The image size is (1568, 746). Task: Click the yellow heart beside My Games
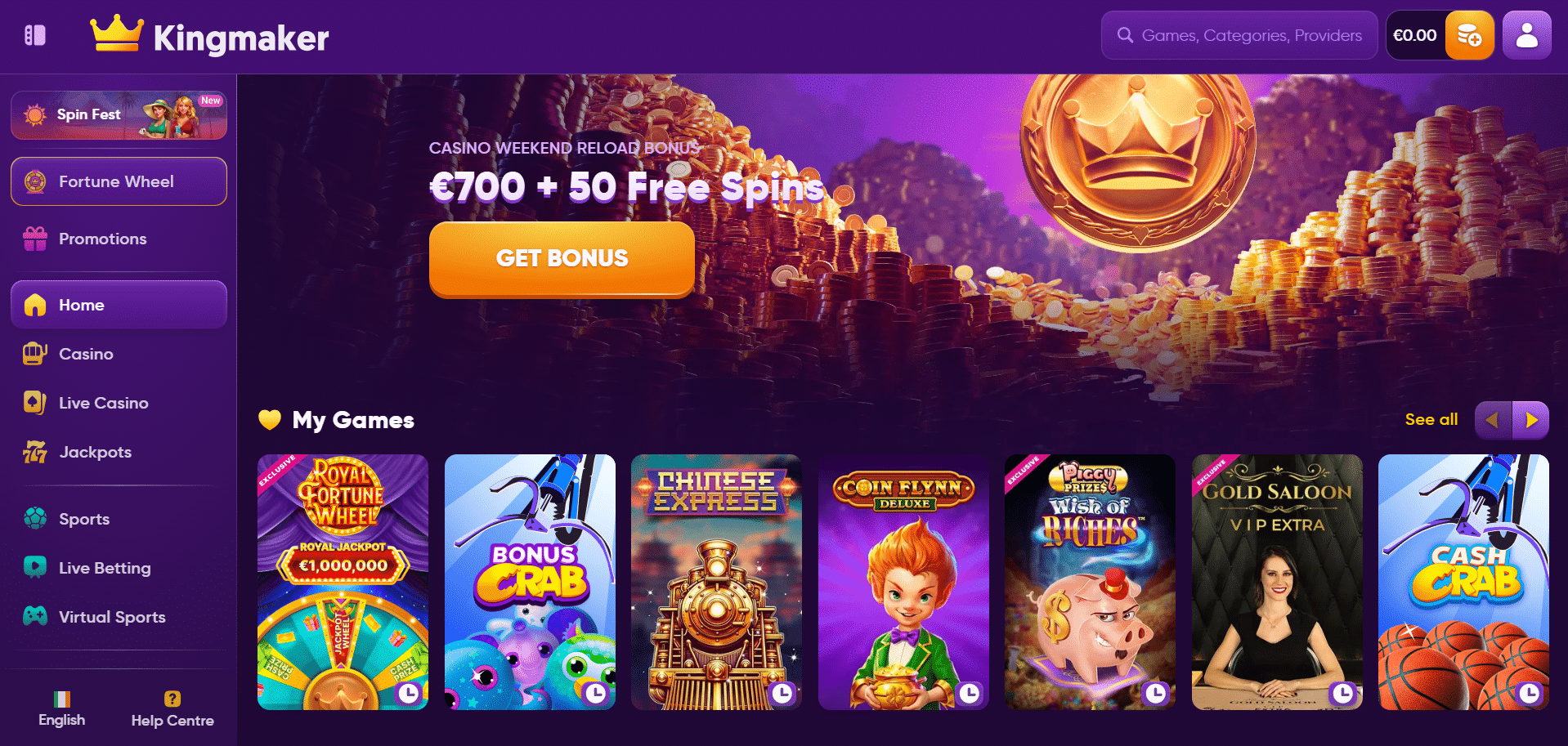(270, 419)
